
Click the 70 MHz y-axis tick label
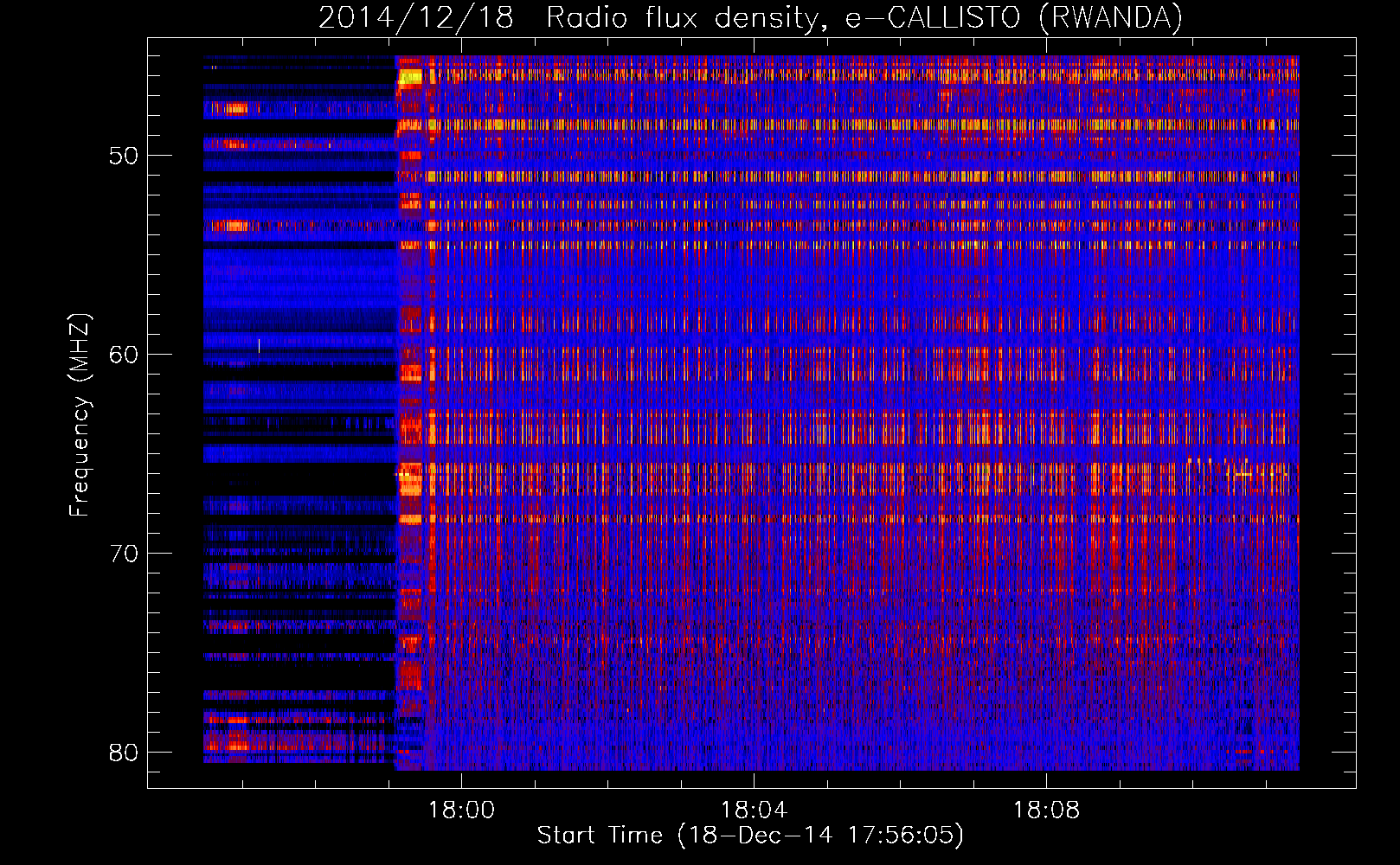pos(124,554)
